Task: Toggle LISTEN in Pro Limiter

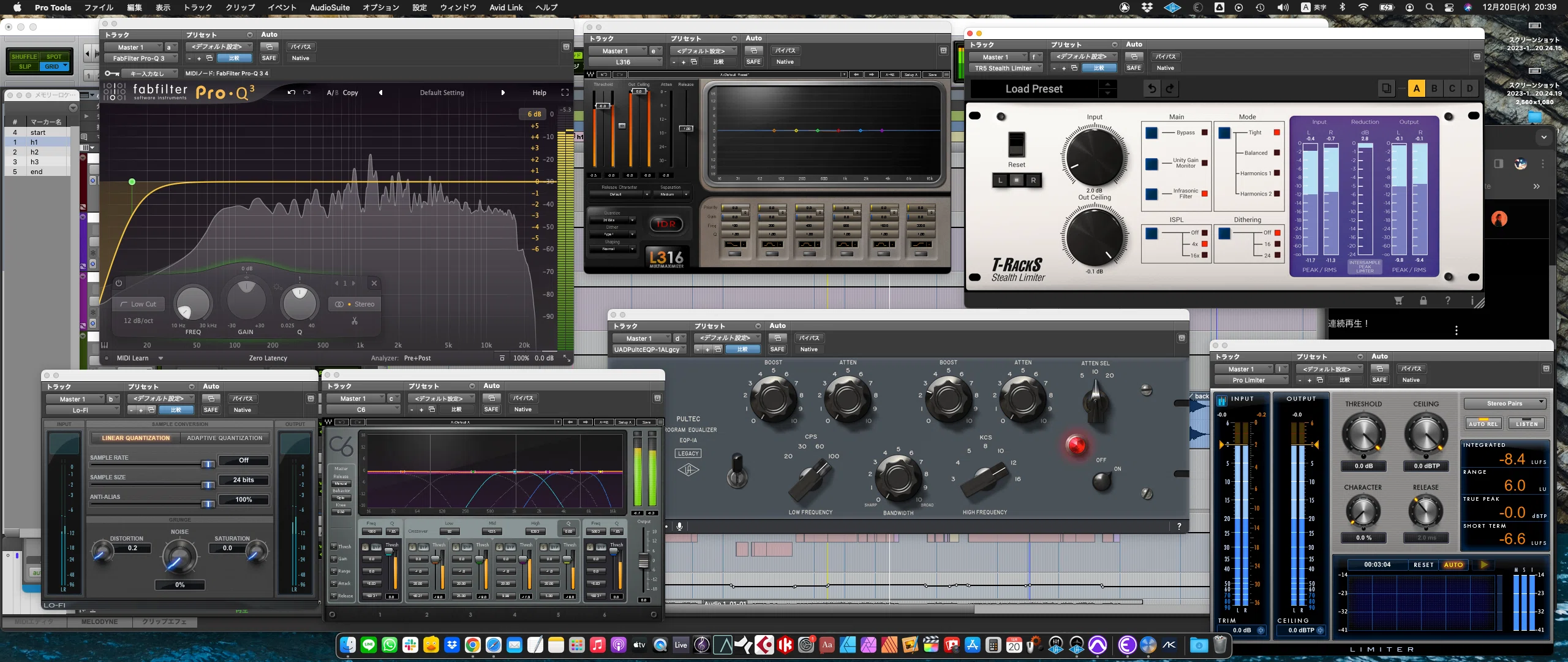Action: pyautogui.click(x=1526, y=424)
